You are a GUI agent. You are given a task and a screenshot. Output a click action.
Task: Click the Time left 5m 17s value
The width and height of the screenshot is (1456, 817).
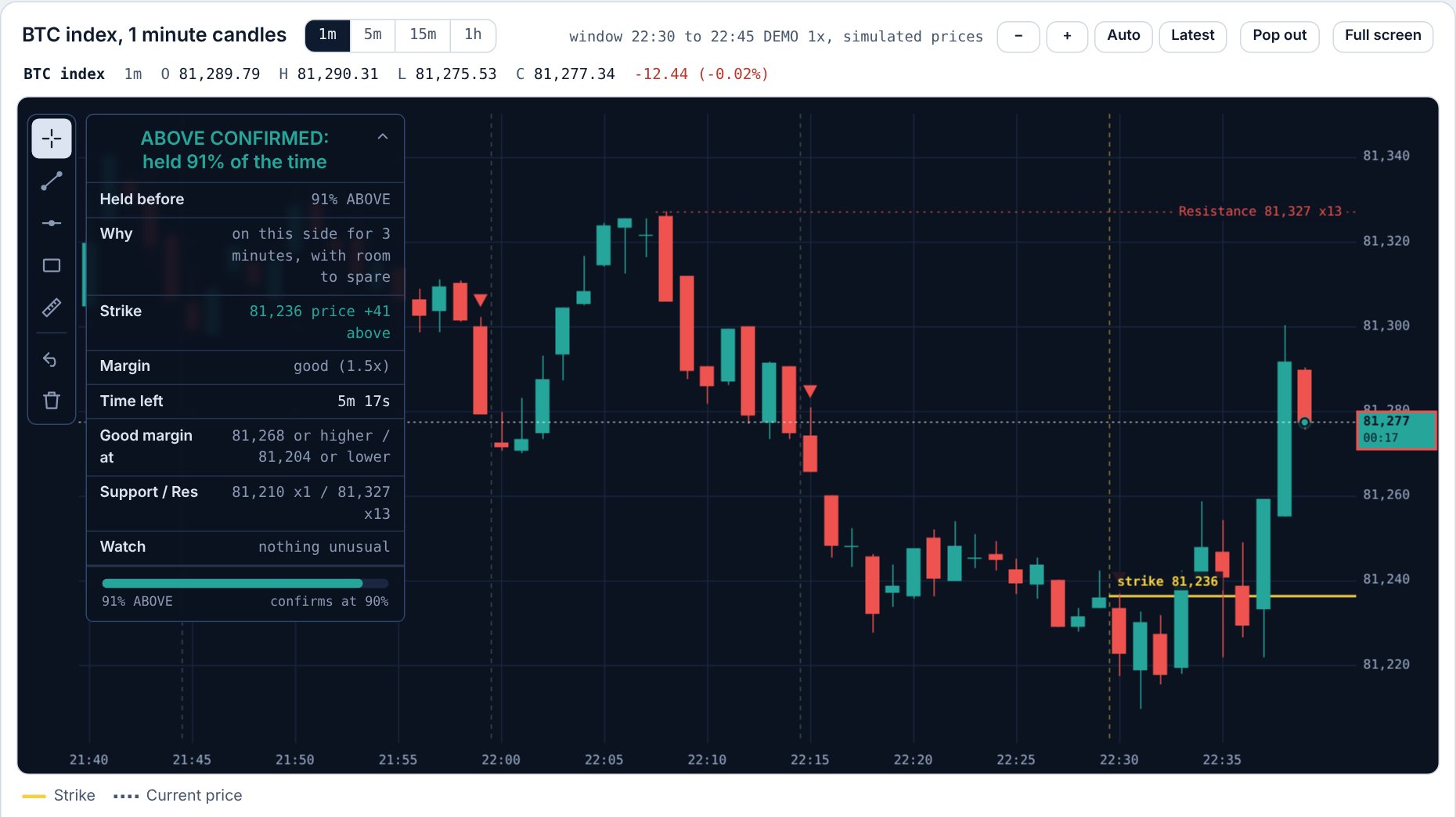tap(364, 401)
